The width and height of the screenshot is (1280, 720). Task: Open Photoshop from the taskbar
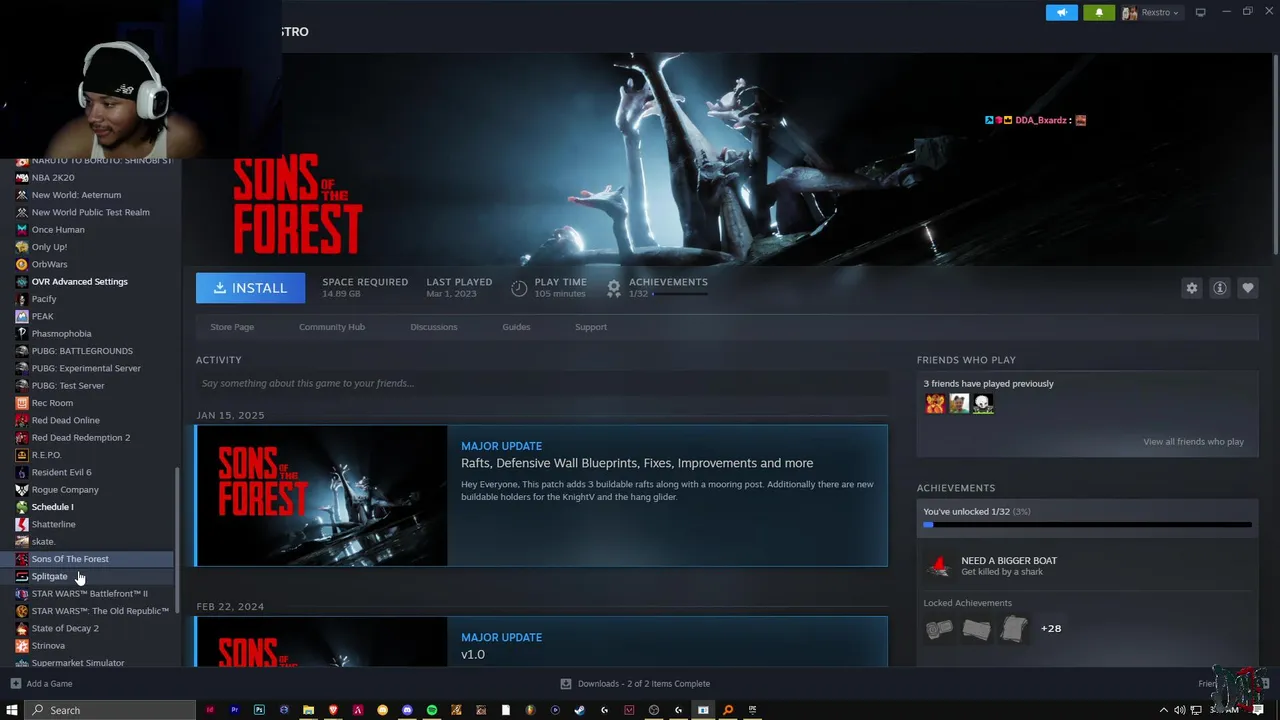coord(259,710)
